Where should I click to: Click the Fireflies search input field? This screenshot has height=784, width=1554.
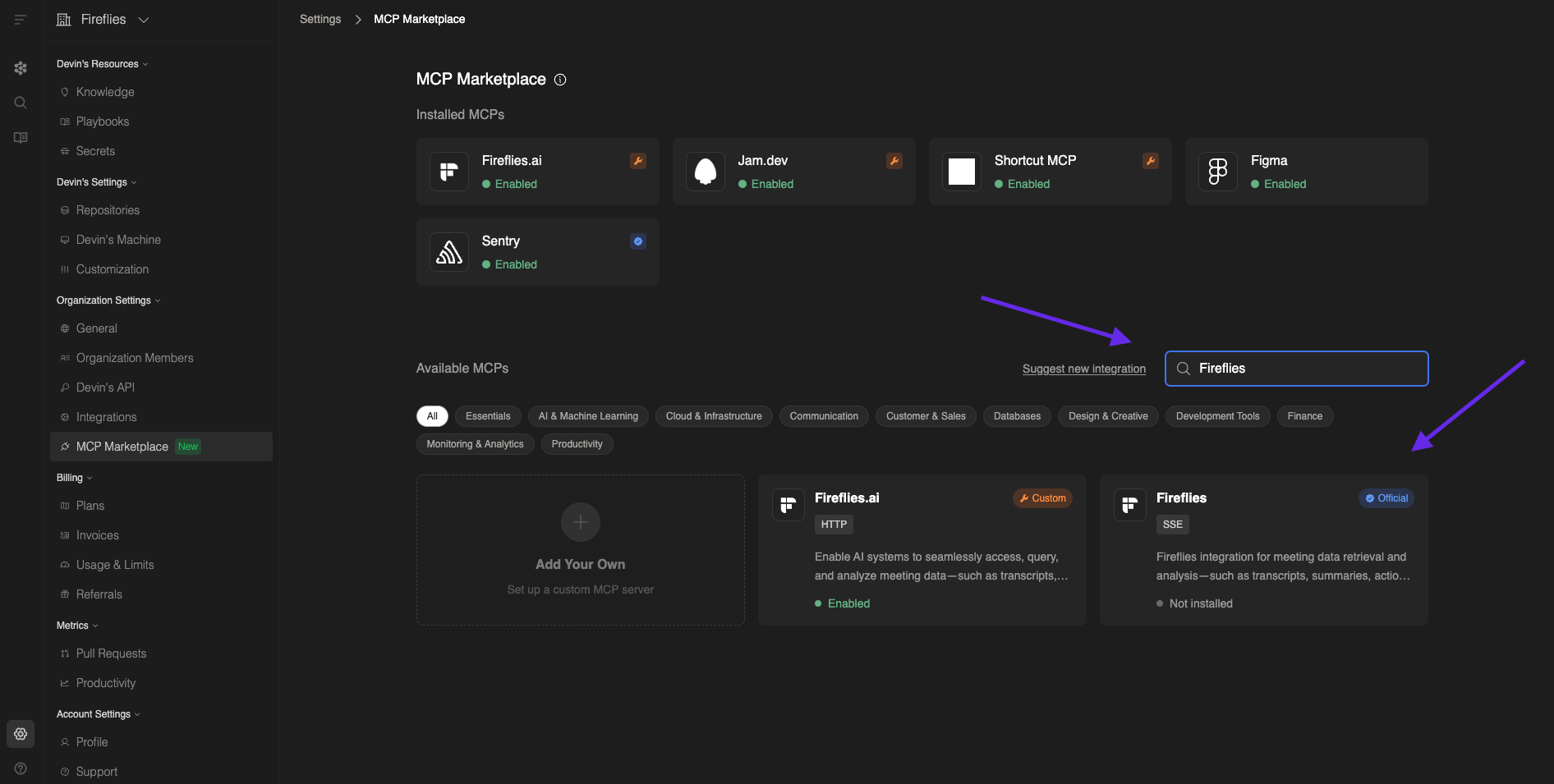click(1297, 369)
